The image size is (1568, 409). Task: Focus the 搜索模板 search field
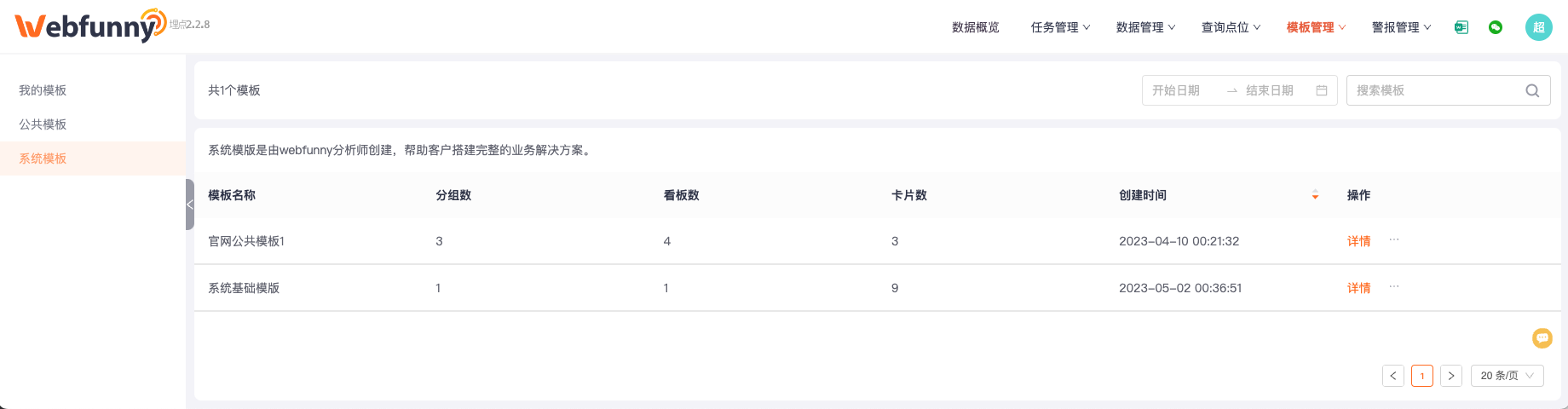[x=1448, y=90]
